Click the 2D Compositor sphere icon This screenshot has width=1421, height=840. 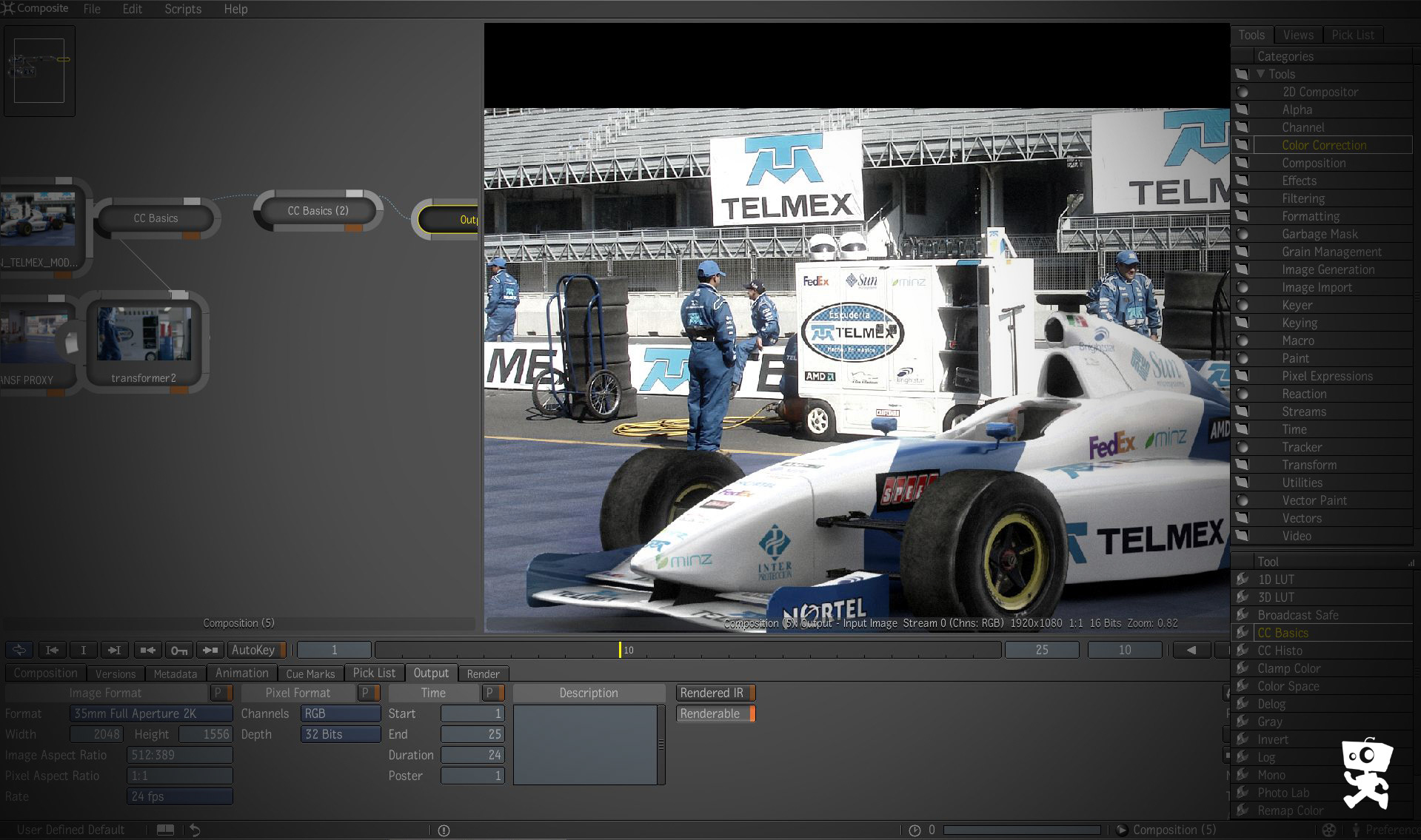click(x=1242, y=92)
